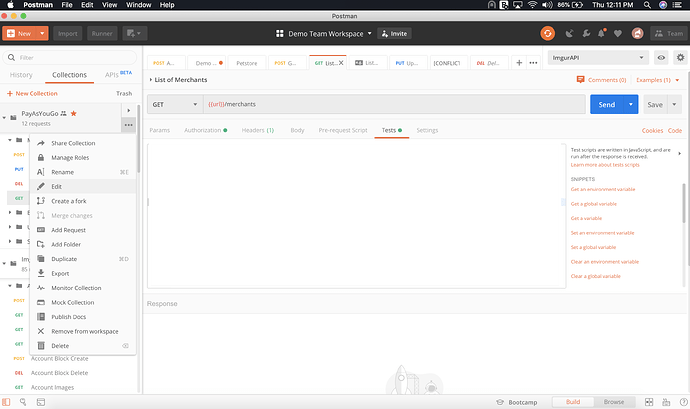Click the Invite button
Screen dimensions: 690x409
coord(394,33)
